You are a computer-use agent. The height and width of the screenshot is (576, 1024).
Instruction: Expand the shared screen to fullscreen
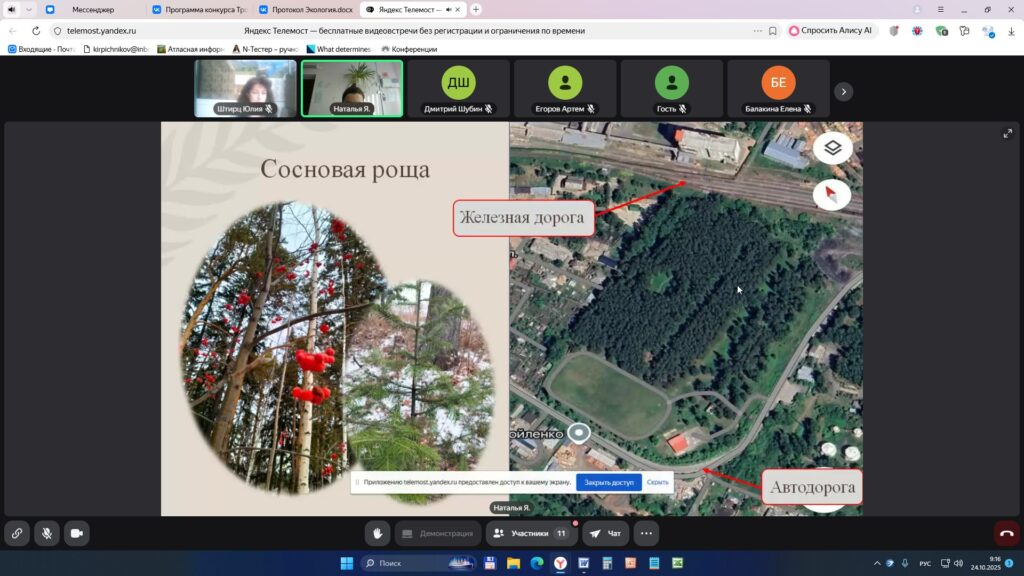tap(1007, 134)
